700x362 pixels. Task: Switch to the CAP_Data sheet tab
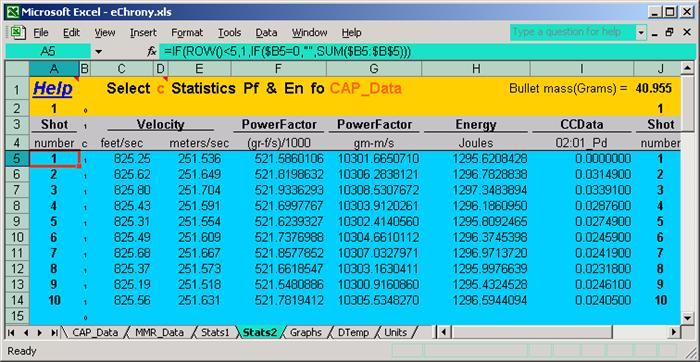95,333
